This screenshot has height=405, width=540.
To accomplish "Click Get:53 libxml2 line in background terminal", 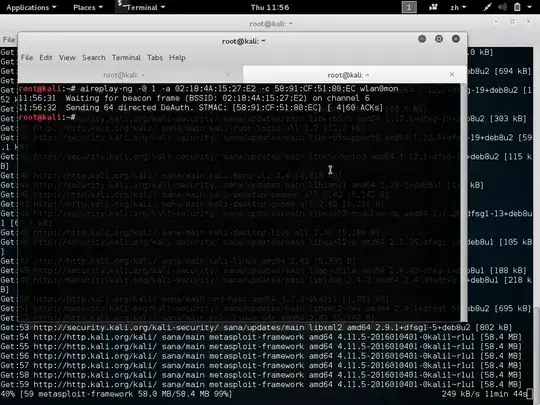I will (256, 327).
